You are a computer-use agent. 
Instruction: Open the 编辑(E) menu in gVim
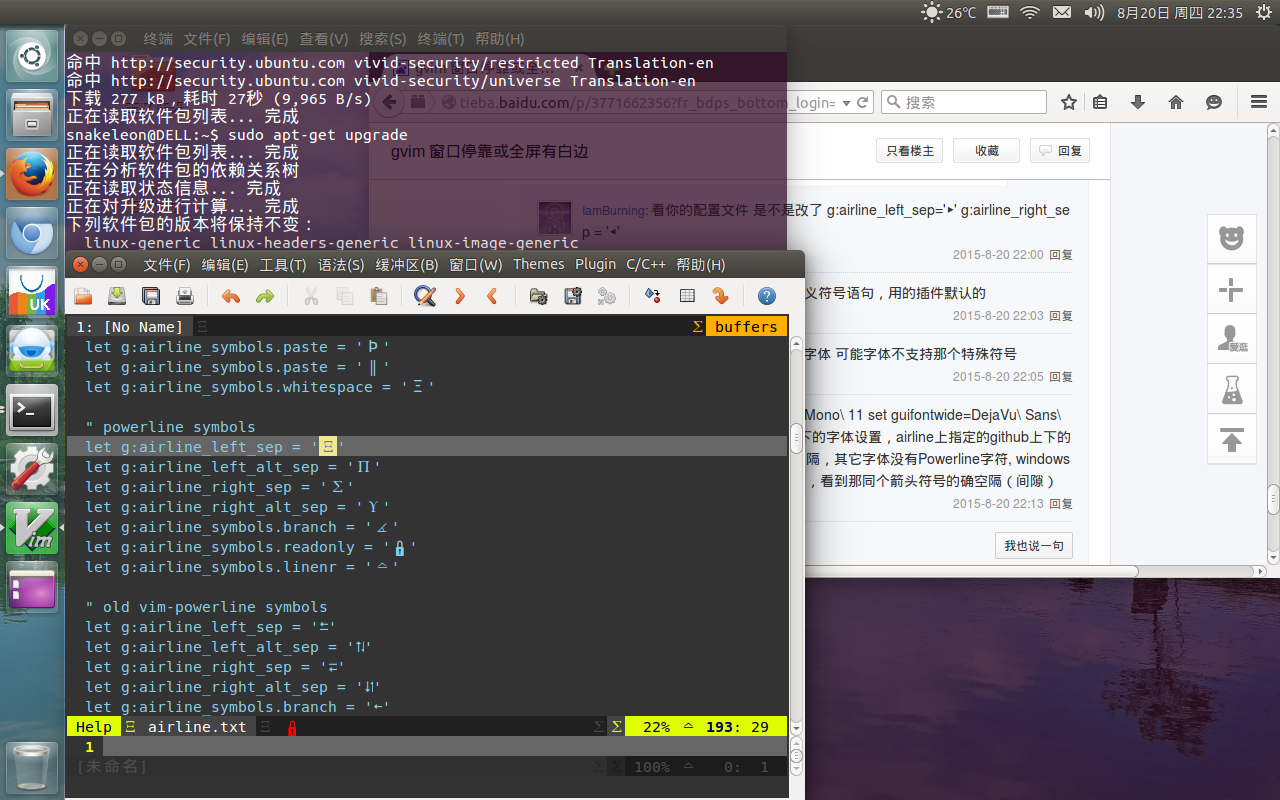pyautogui.click(x=225, y=265)
